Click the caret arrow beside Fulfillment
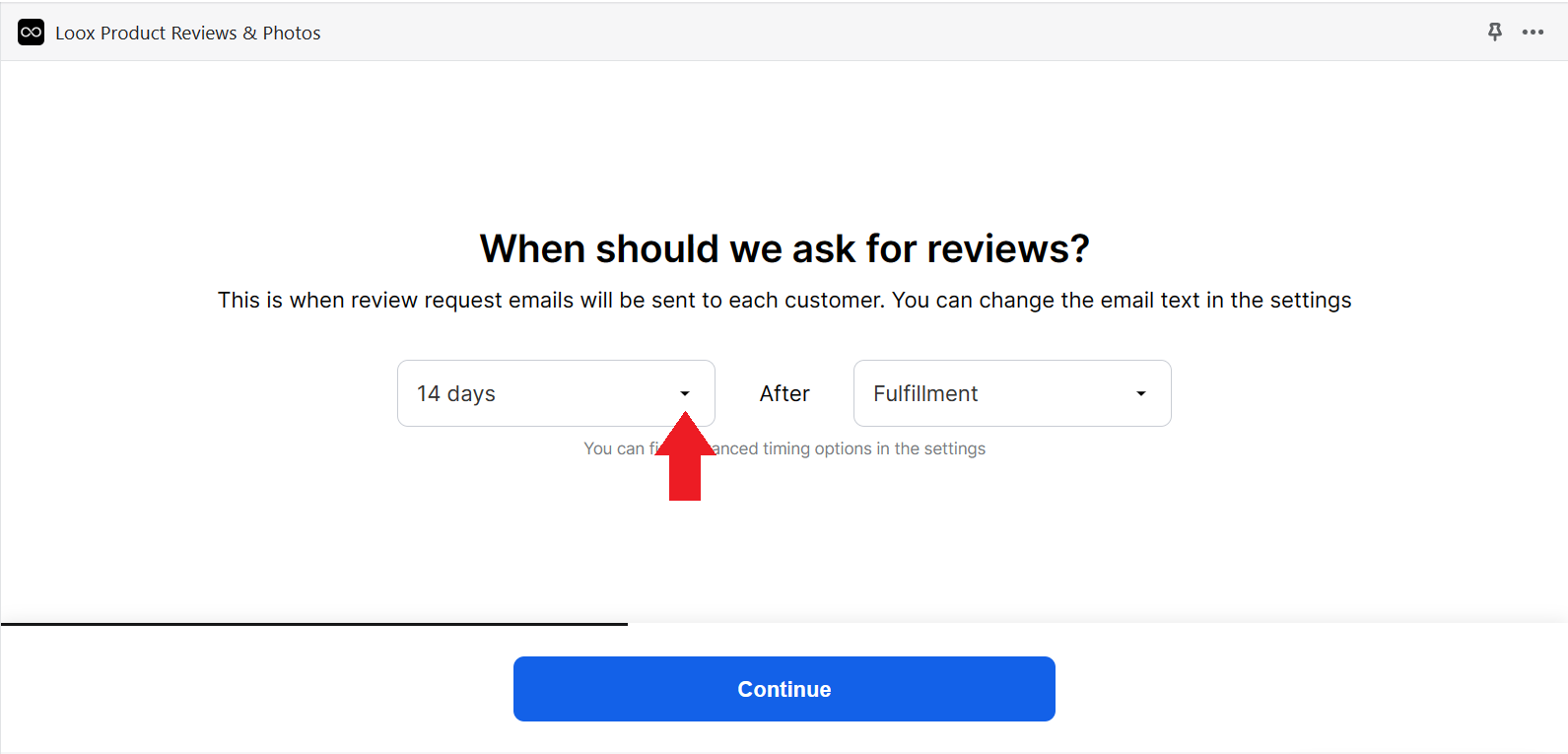Viewport: 1568px width, 754px height. [1141, 393]
